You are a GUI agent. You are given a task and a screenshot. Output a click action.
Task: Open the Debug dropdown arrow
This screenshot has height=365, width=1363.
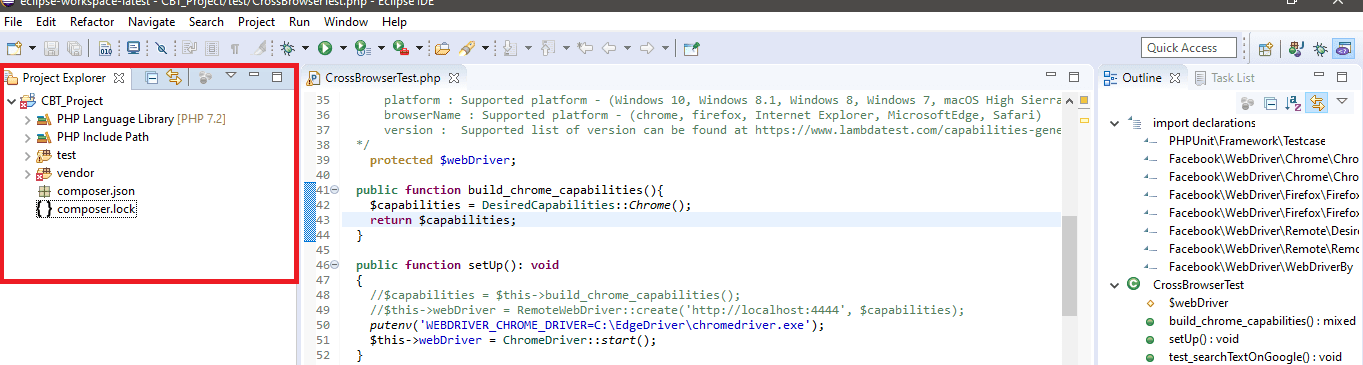(305, 47)
